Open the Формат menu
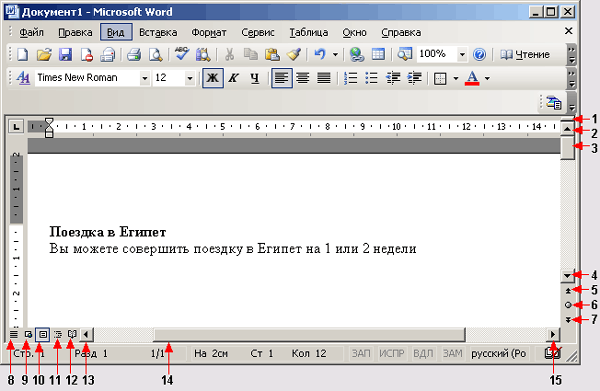 click(209, 33)
